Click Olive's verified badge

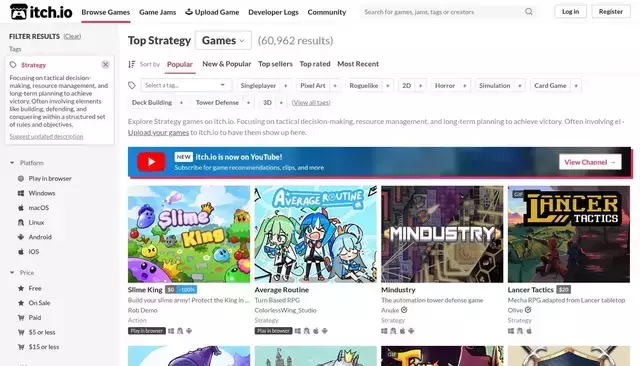click(528, 310)
